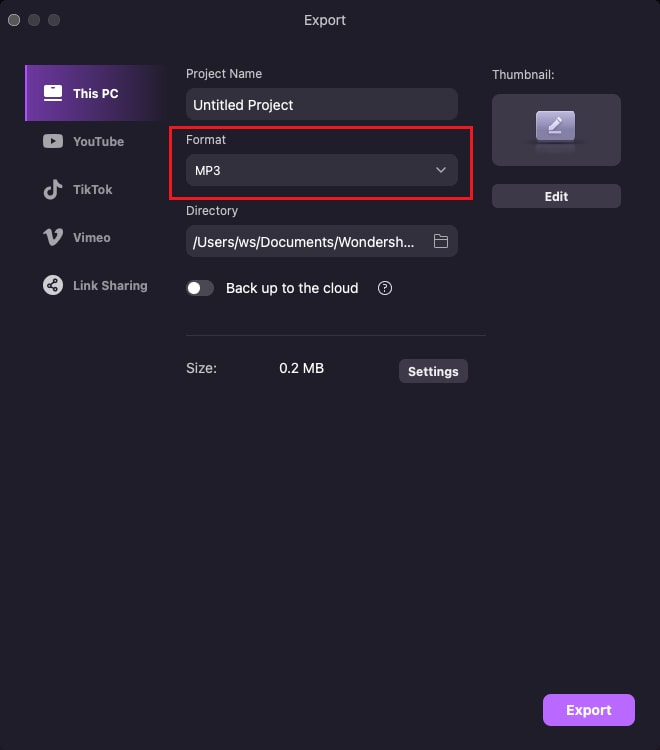Screen dimensions: 660x750
Task: Click the TikTok logo icon
Action: [53, 189]
